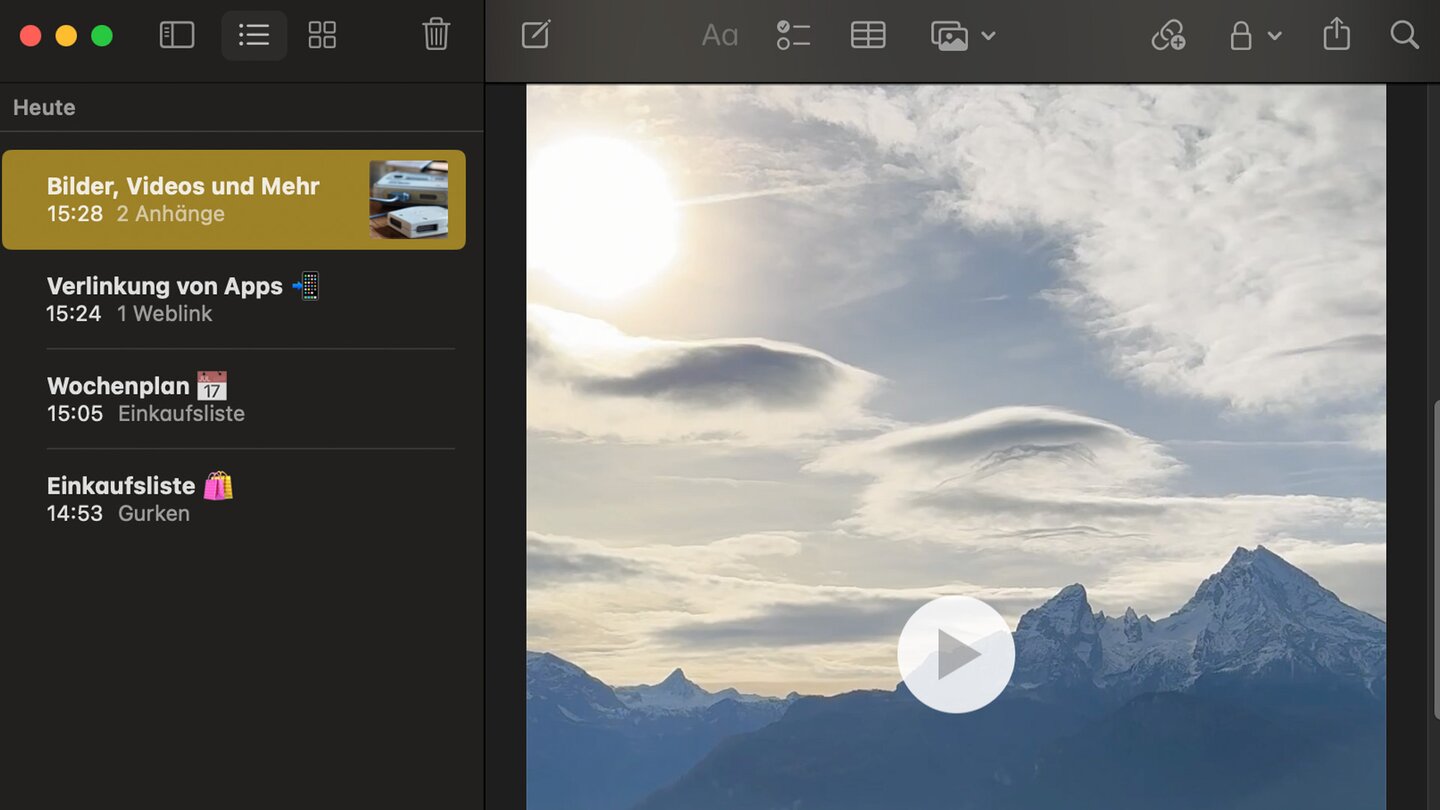Click the 'Bilder, Videos und Mehr' thumbnail

(x=408, y=199)
